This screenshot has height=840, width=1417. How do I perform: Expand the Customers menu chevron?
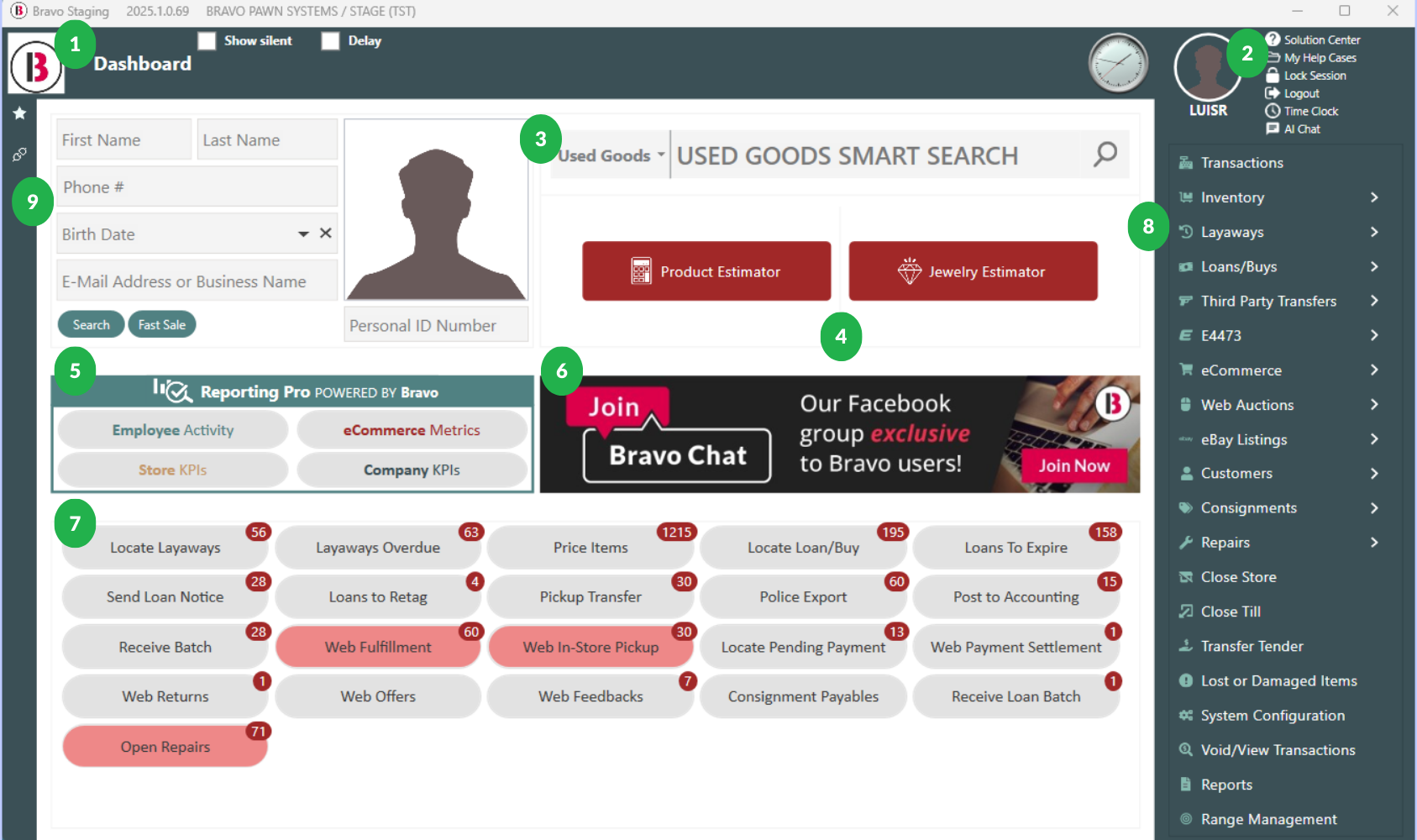click(1374, 474)
